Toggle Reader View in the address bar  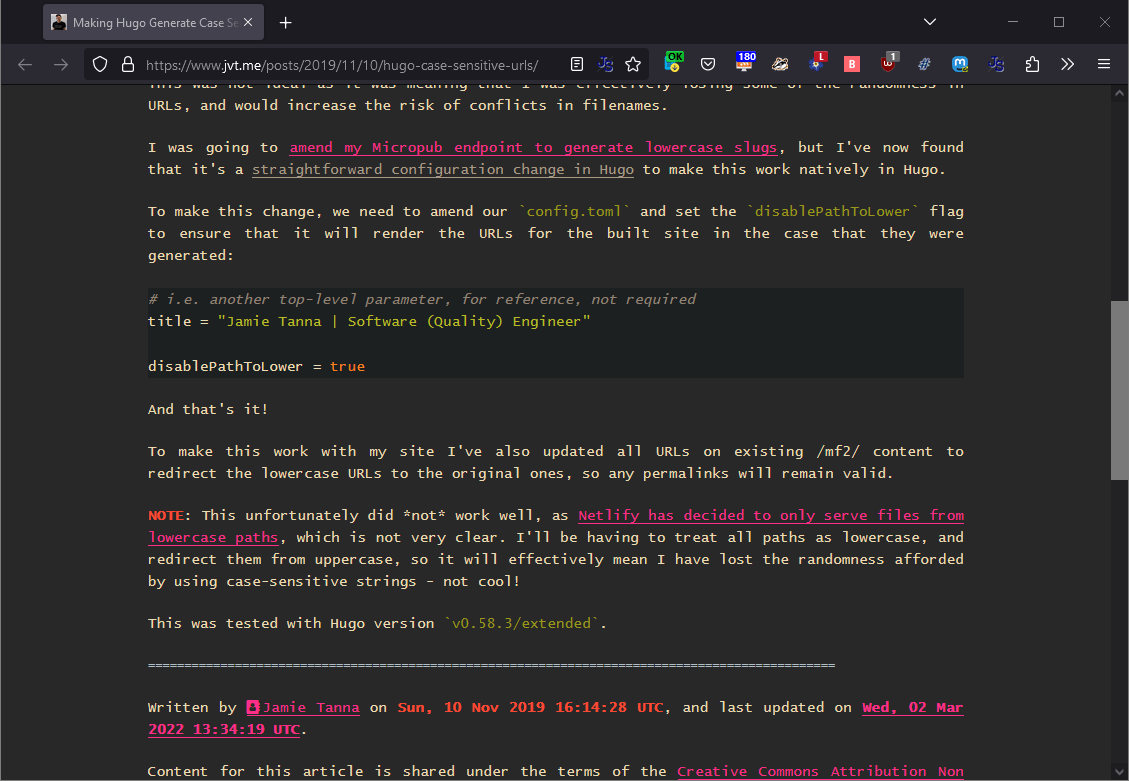[x=577, y=65]
